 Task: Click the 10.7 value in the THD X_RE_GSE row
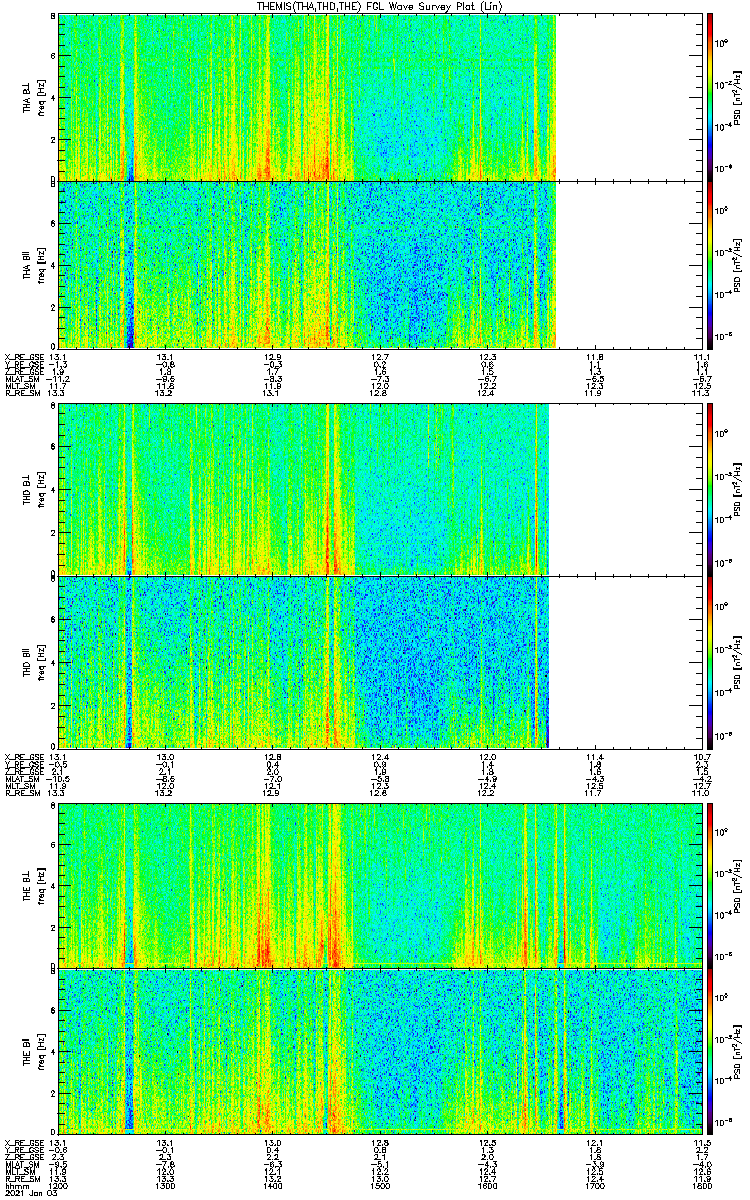point(701,757)
